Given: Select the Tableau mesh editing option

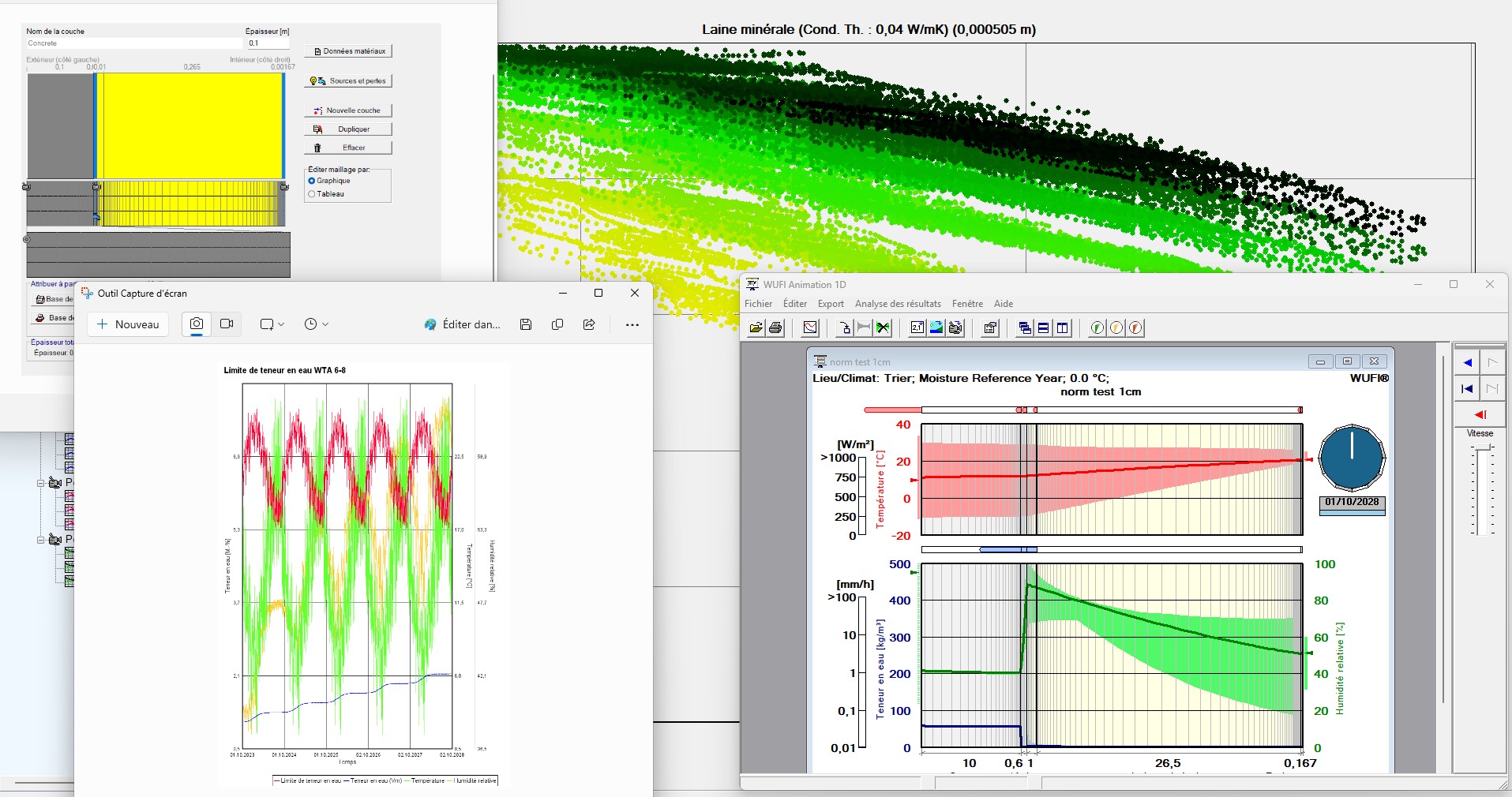Looking at the screenshot, I should [x=312, y=194].
